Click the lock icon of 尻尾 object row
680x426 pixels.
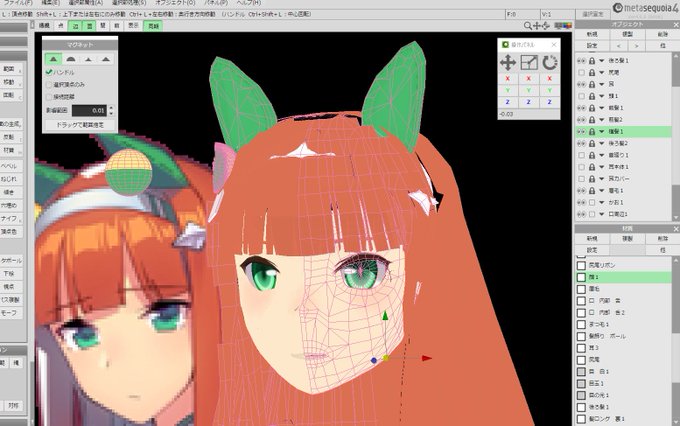coord(592,72)
